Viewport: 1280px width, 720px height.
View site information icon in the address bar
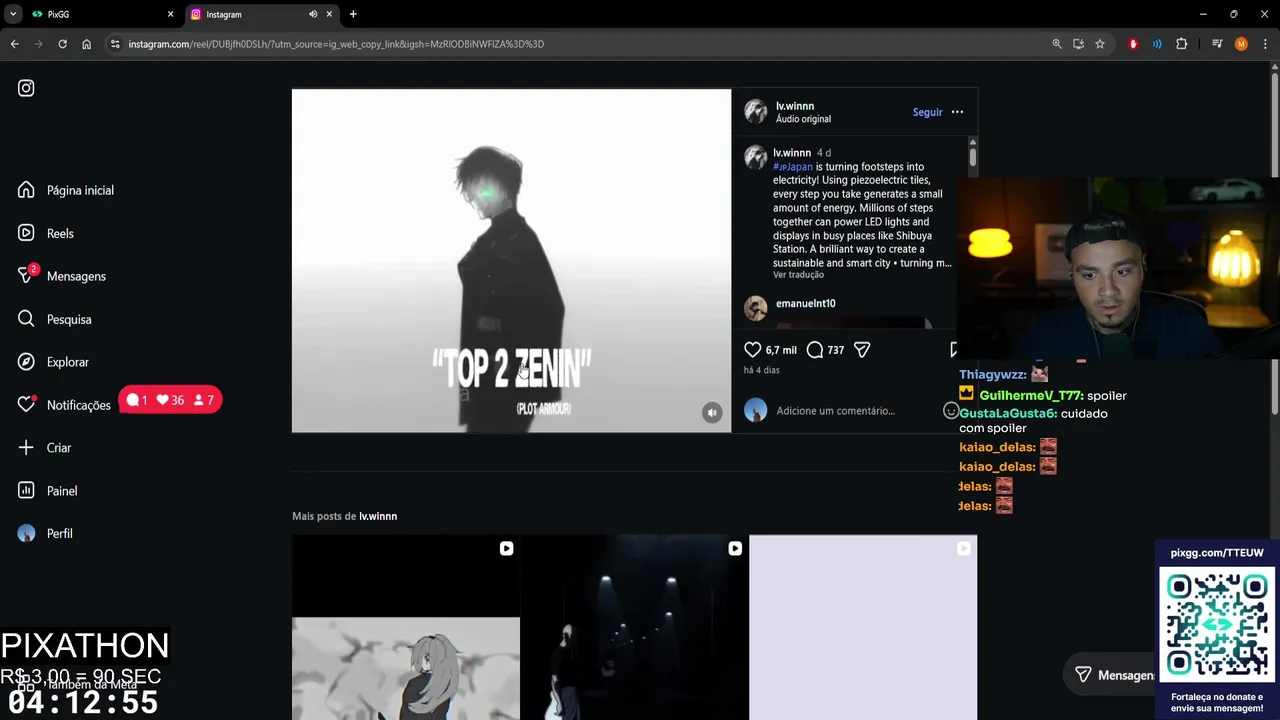[x=115, y=44]
